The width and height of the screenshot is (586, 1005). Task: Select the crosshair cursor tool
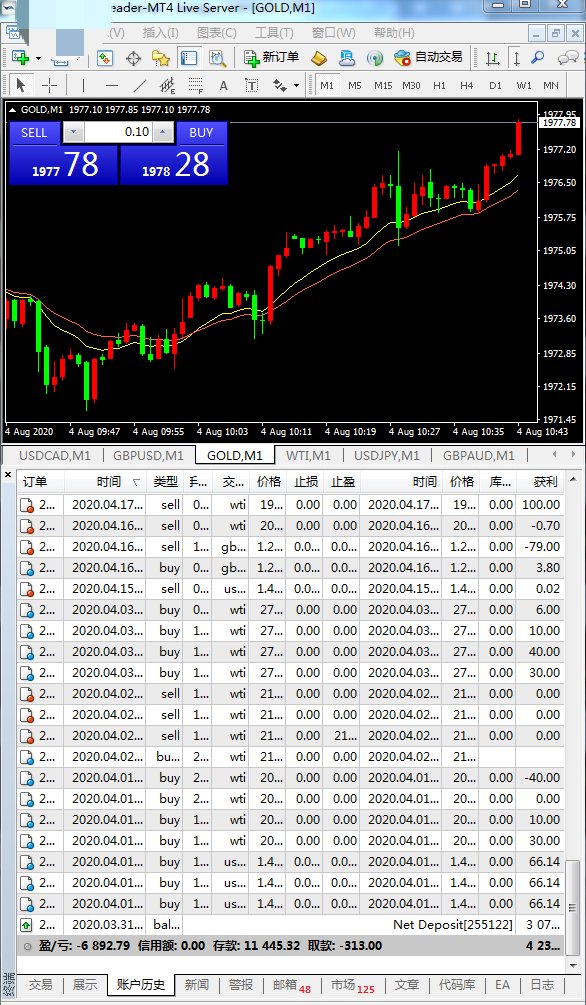click(49, 85)
